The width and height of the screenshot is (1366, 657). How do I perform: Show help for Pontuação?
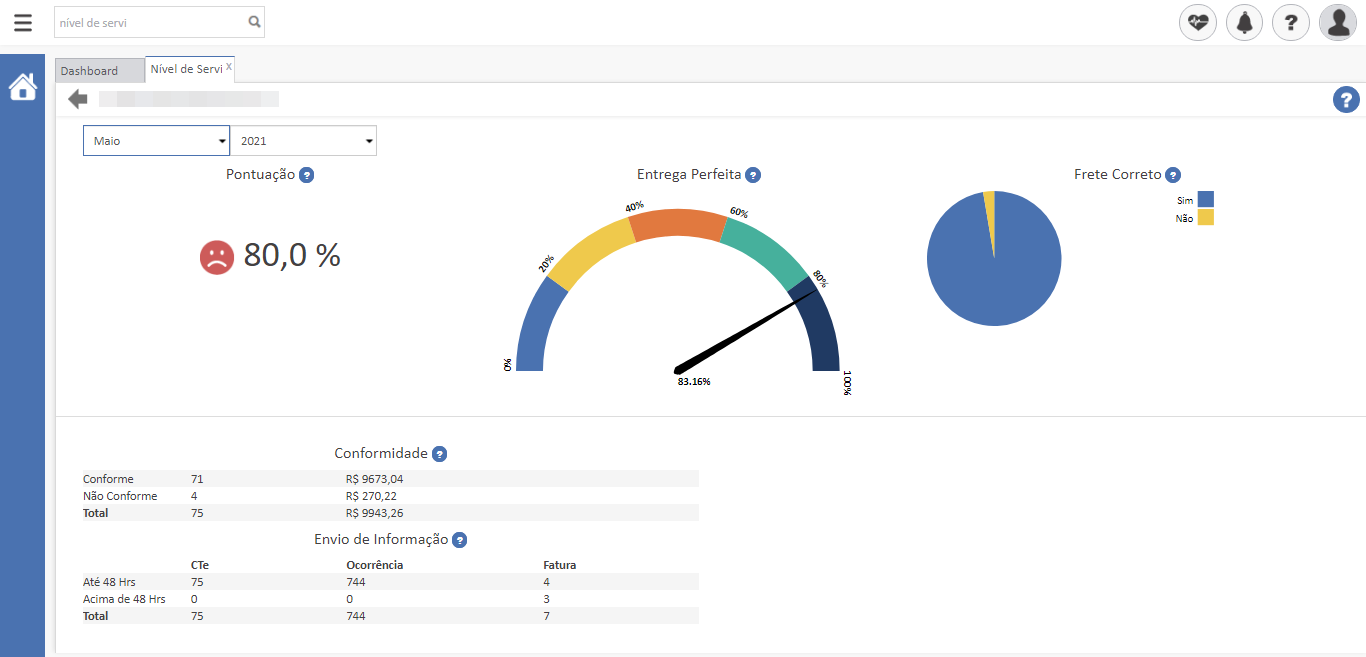click(307, 175)
